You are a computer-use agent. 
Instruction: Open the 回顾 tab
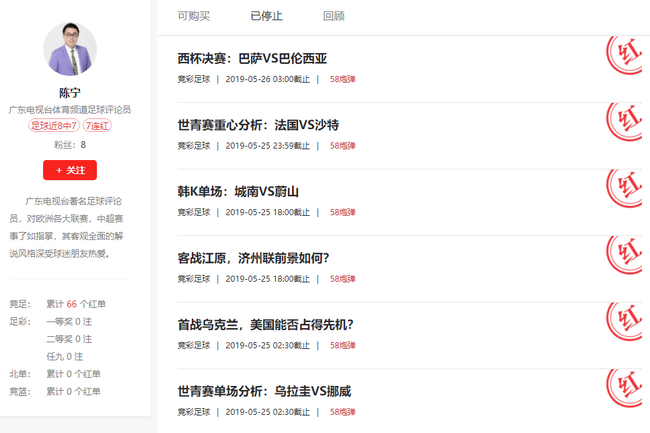[334, 16]
